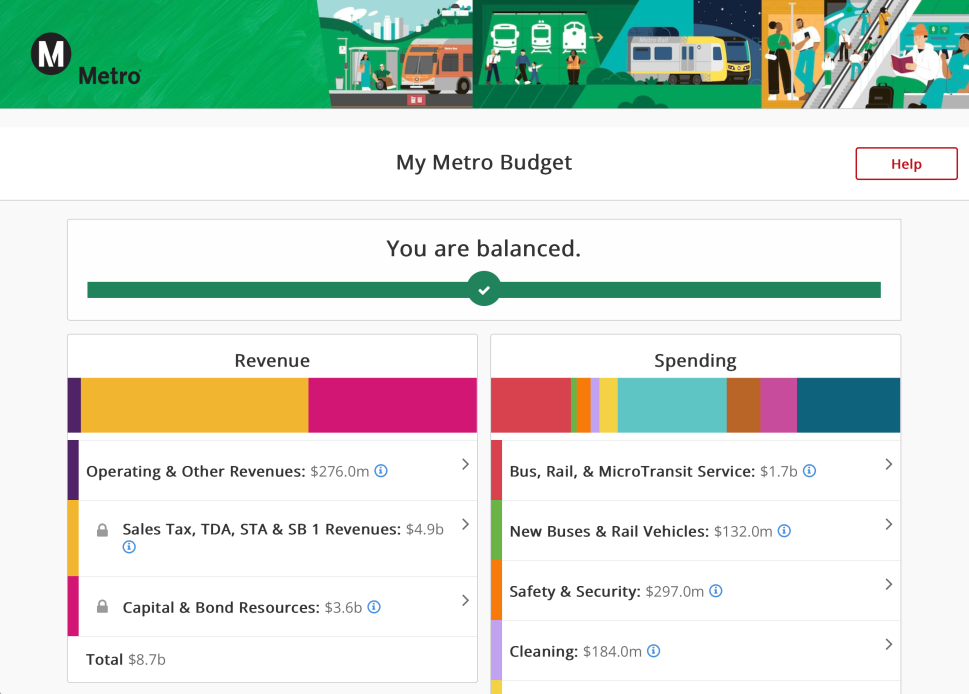This screenshot has width=969, height=694.
Task: Click the lock icon beside Sales Tax revenues
Action: [x=102, y=530]
